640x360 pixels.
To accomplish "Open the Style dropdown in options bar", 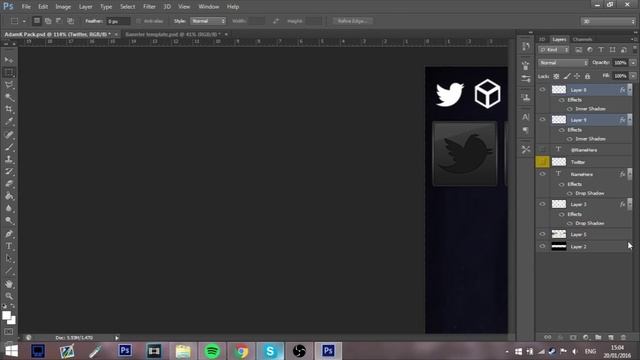I will point(208,21).
